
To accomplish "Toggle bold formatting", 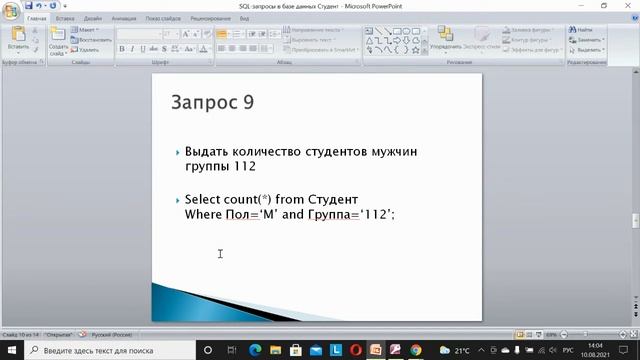I will (122, 49).
